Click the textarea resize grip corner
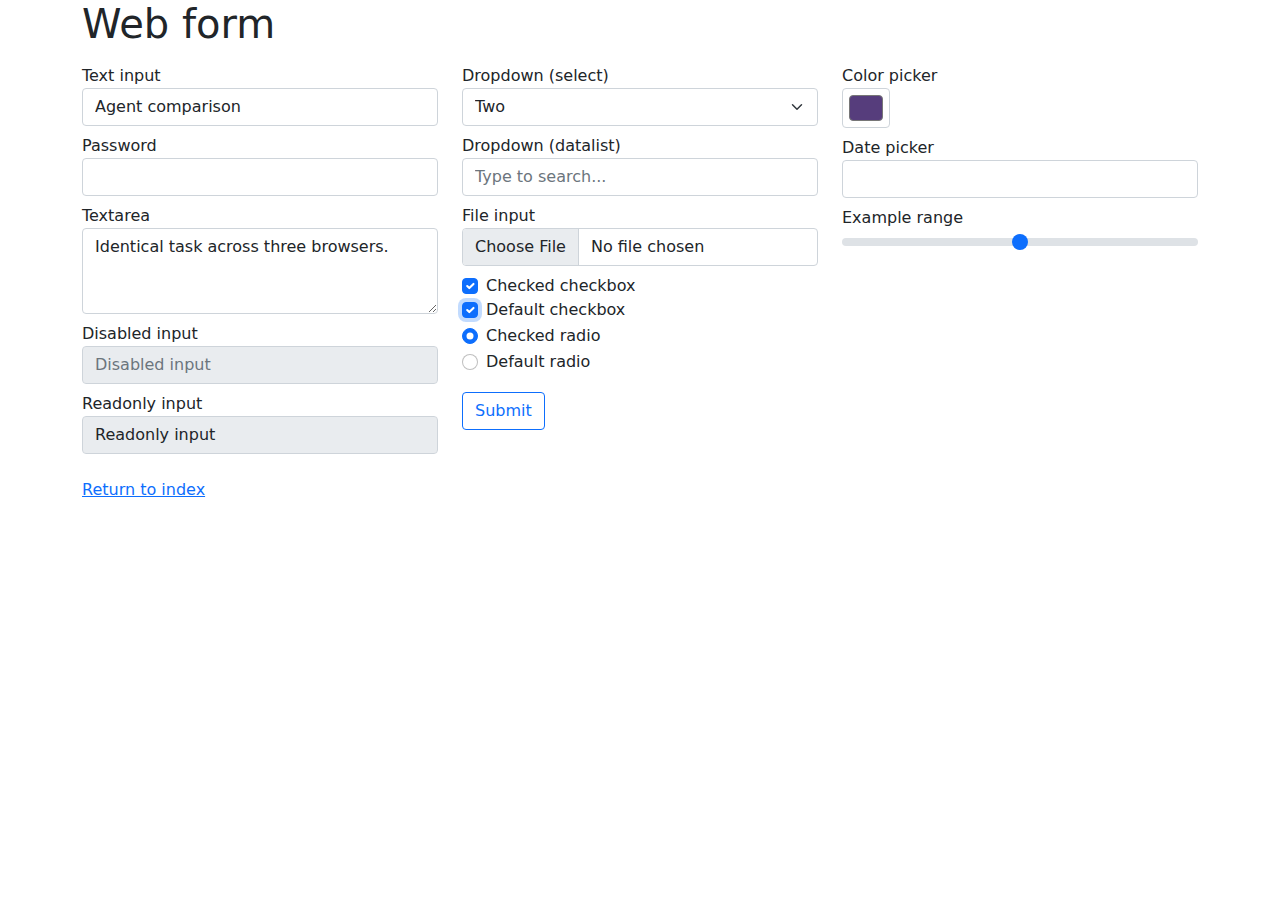This screenshot has height=900, width=1280. click(x=432, y=308)
